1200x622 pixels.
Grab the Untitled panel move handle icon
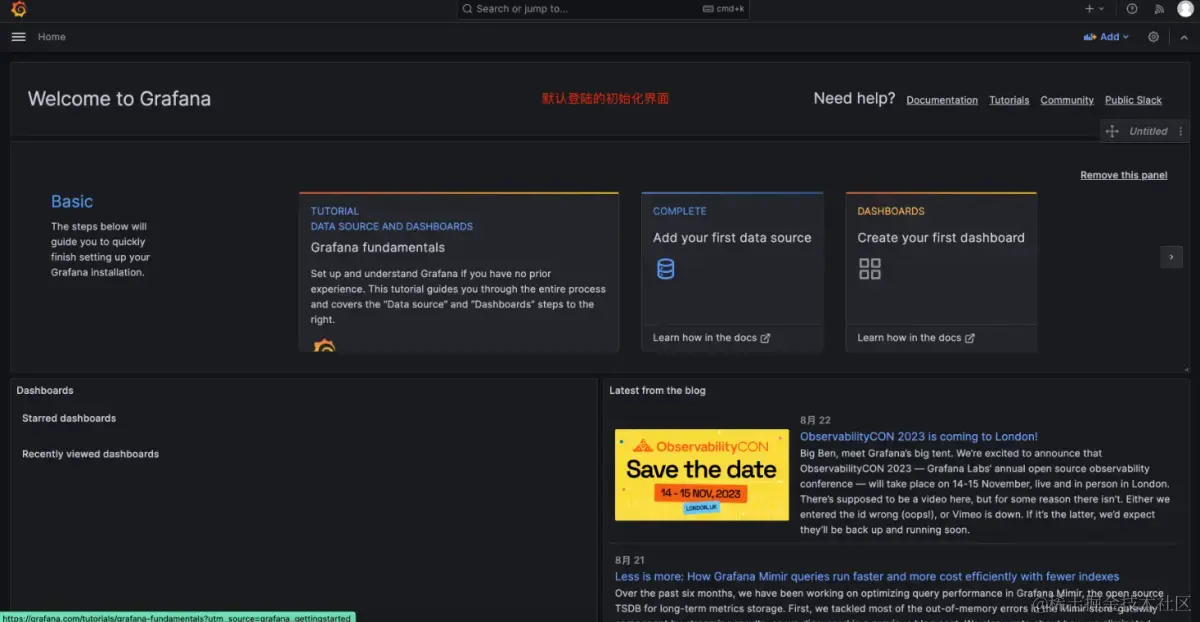[1112, 131]
